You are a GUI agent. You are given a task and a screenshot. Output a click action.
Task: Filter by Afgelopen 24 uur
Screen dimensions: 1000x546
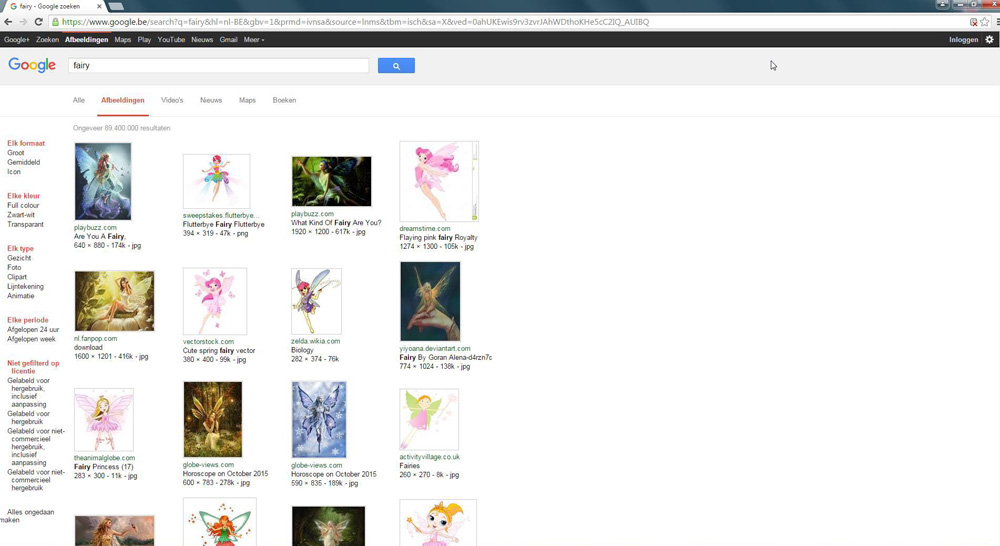pos(33,329)
